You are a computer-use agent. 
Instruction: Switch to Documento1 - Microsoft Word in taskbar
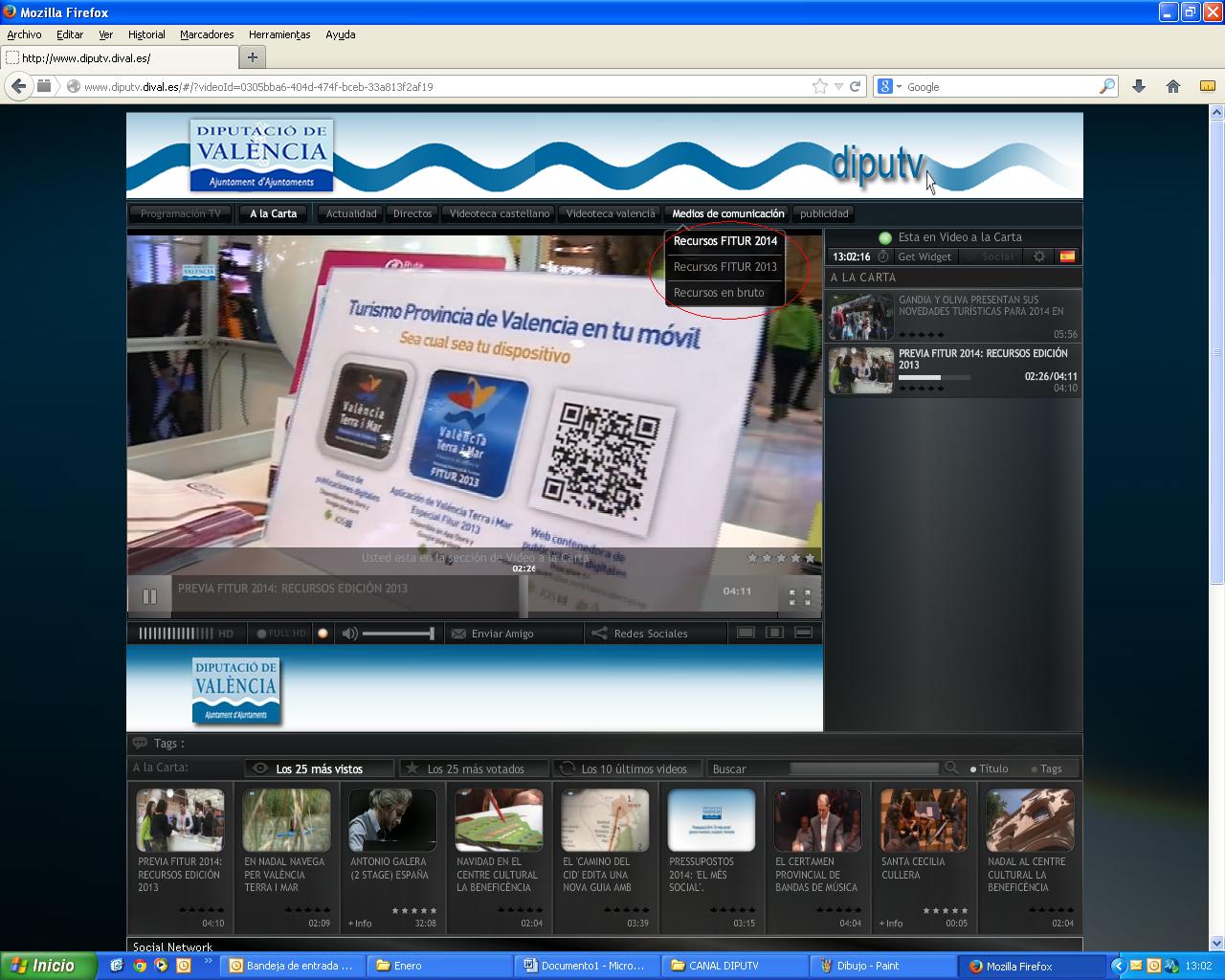(x=586, y=966)
